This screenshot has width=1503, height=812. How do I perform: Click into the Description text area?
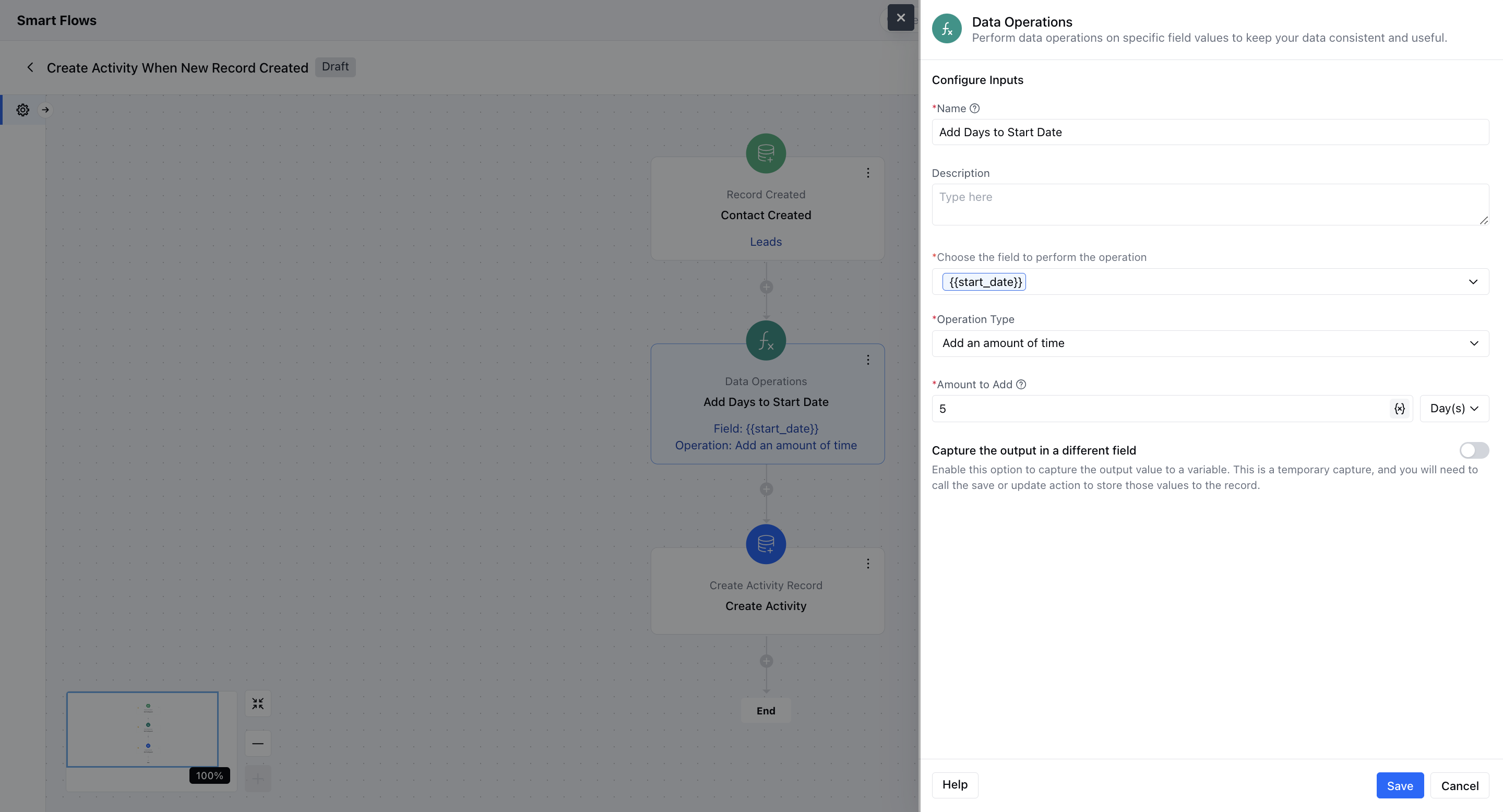tap(1210, 204)
